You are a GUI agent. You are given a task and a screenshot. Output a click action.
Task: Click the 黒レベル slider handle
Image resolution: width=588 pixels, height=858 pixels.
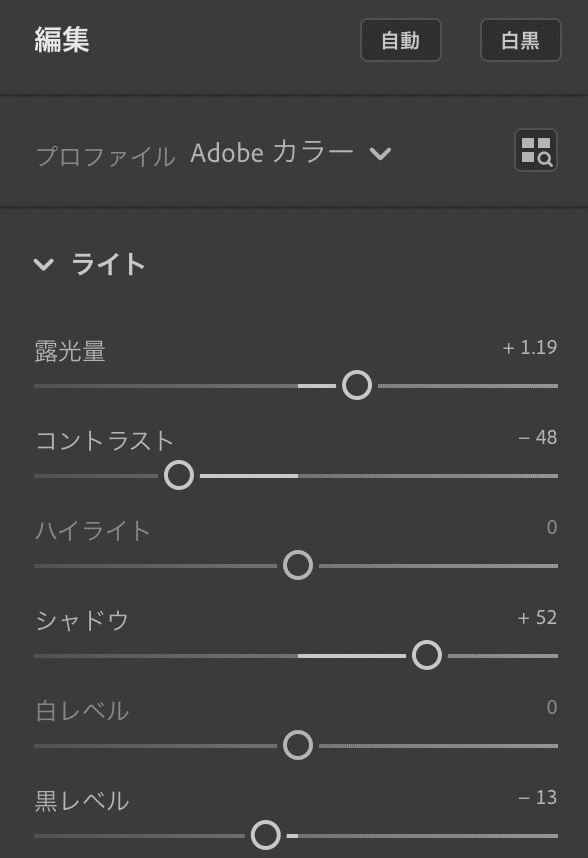pyautogui.click(x=268, y=834)
